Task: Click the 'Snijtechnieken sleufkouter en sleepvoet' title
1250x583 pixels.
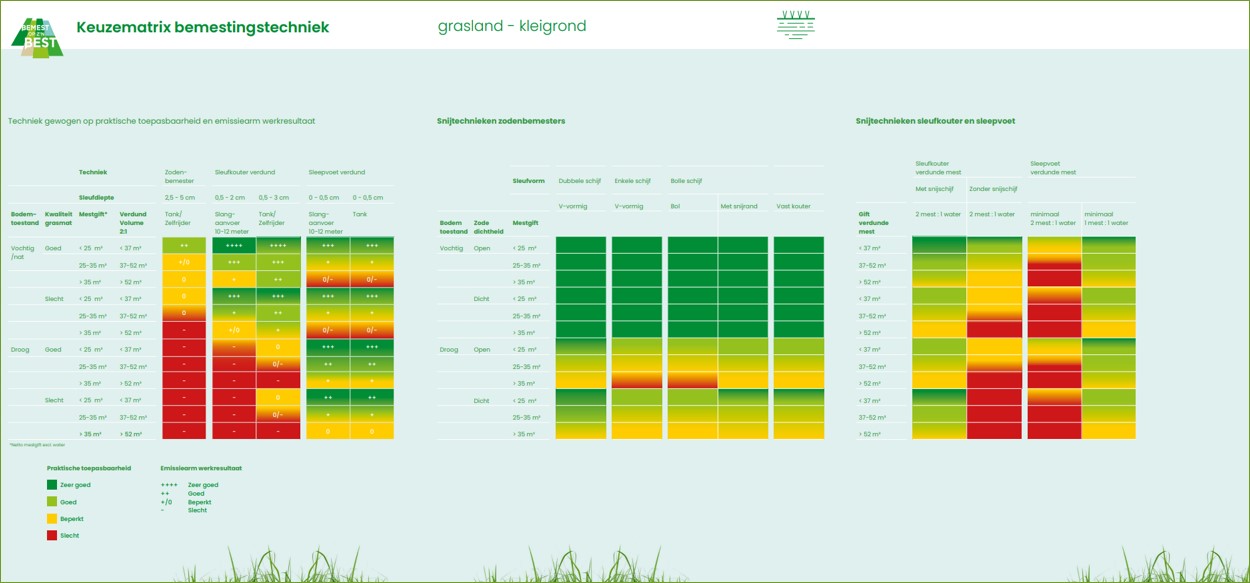Action: 935,121
